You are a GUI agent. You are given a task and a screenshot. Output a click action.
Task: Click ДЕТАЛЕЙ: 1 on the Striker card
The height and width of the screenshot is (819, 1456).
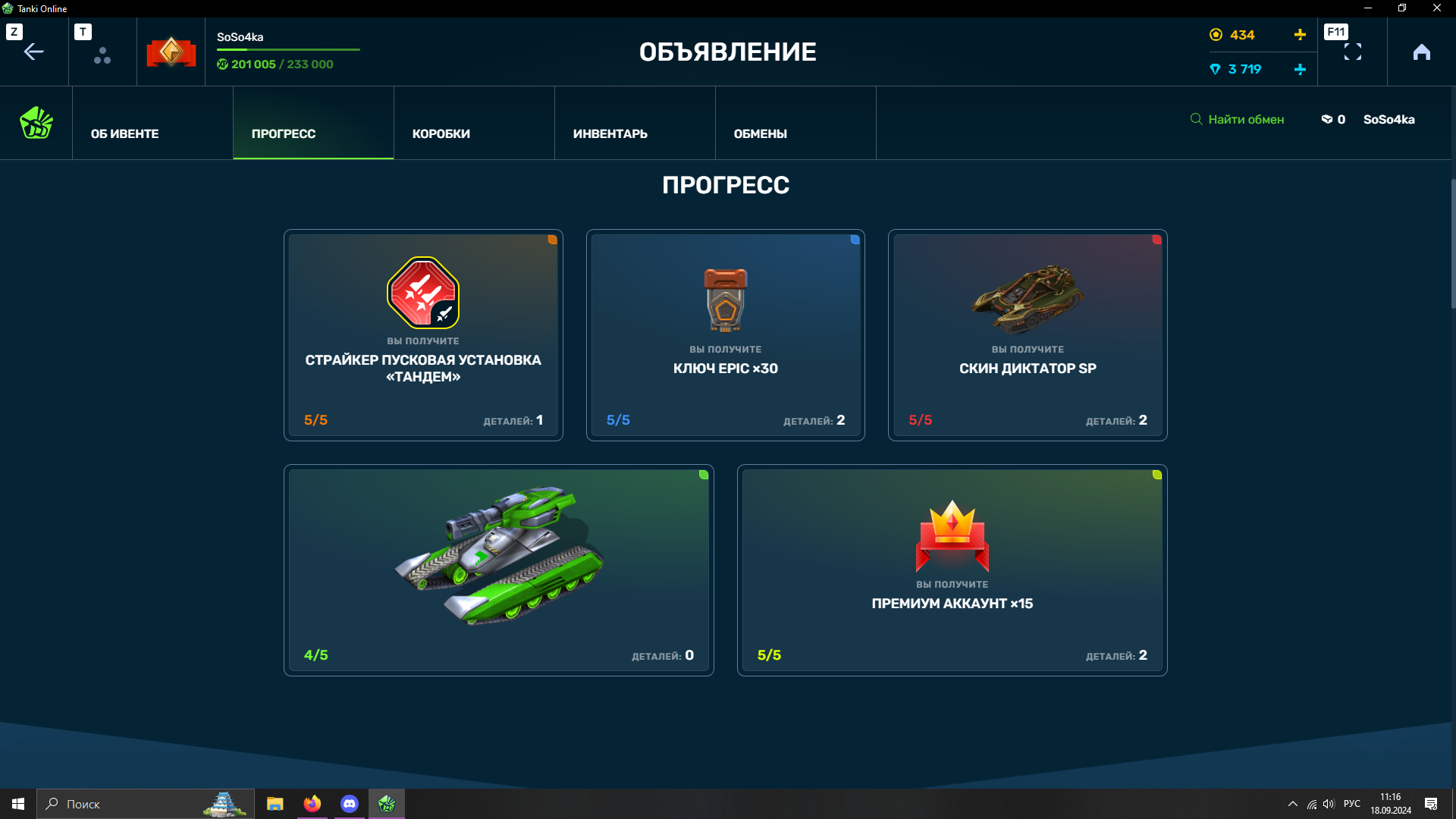click(513, 420)
